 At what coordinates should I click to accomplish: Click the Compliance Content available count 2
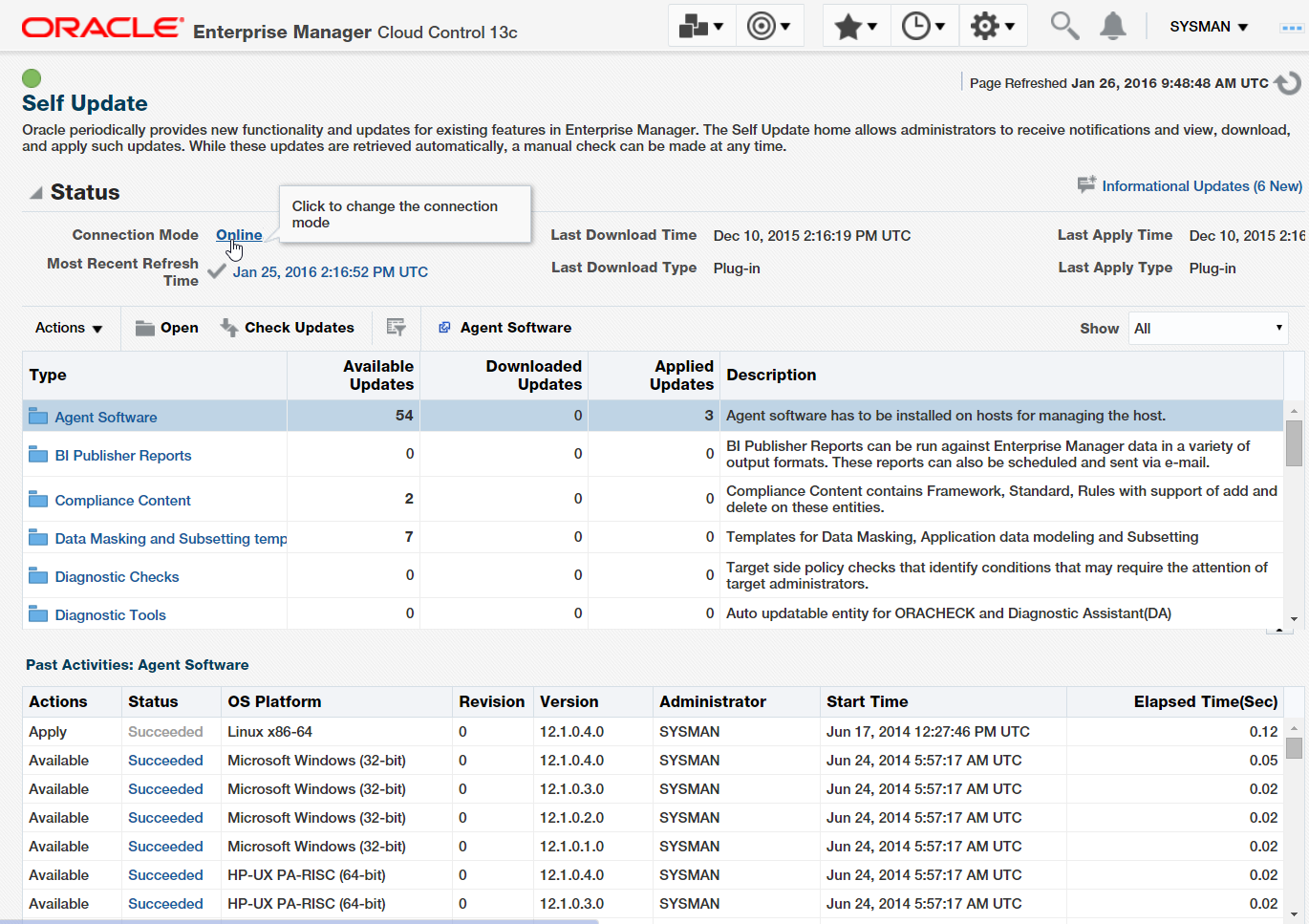409,499
